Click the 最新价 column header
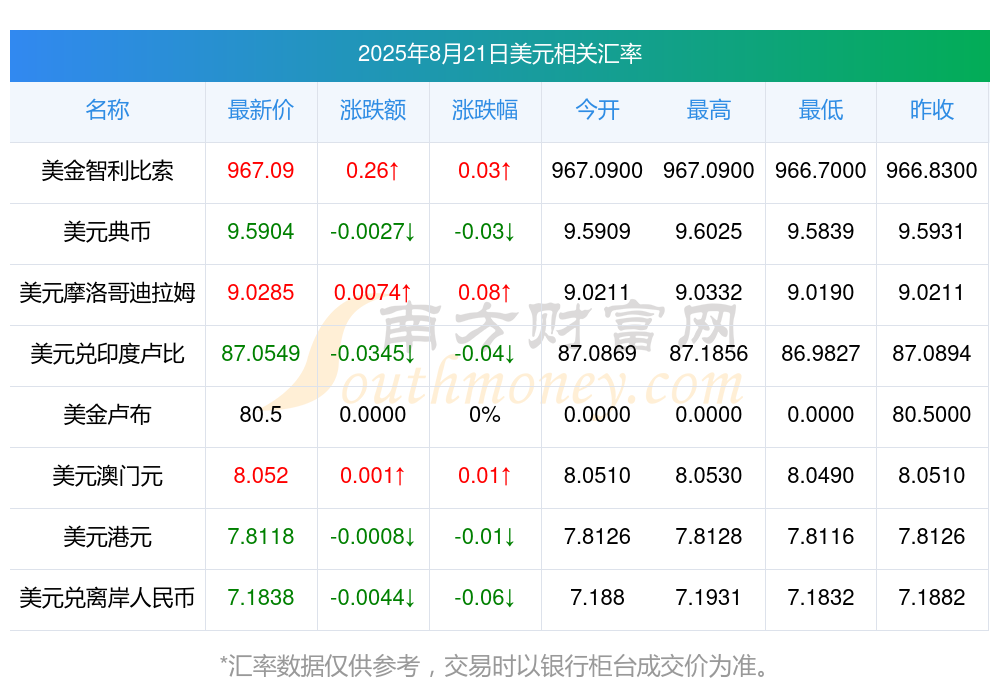The height and width of the screenshot is (698, 1000). 261,110
